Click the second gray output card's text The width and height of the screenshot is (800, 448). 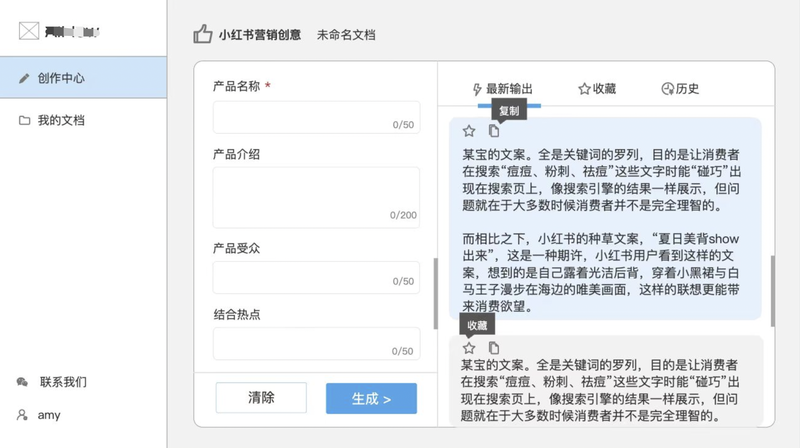(600, 390)
